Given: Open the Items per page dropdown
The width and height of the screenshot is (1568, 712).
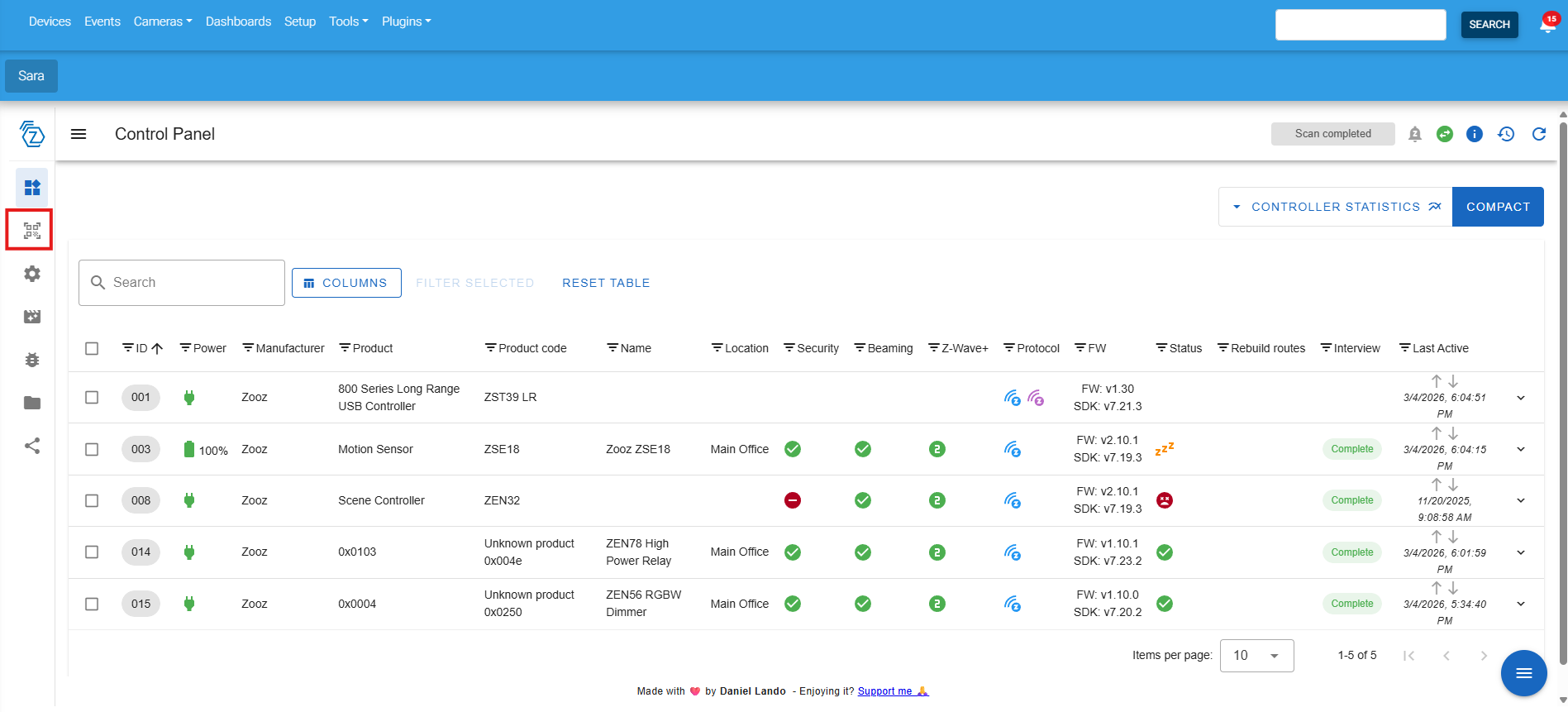Looking at the screenshot, I should [x=1256, y=655].
